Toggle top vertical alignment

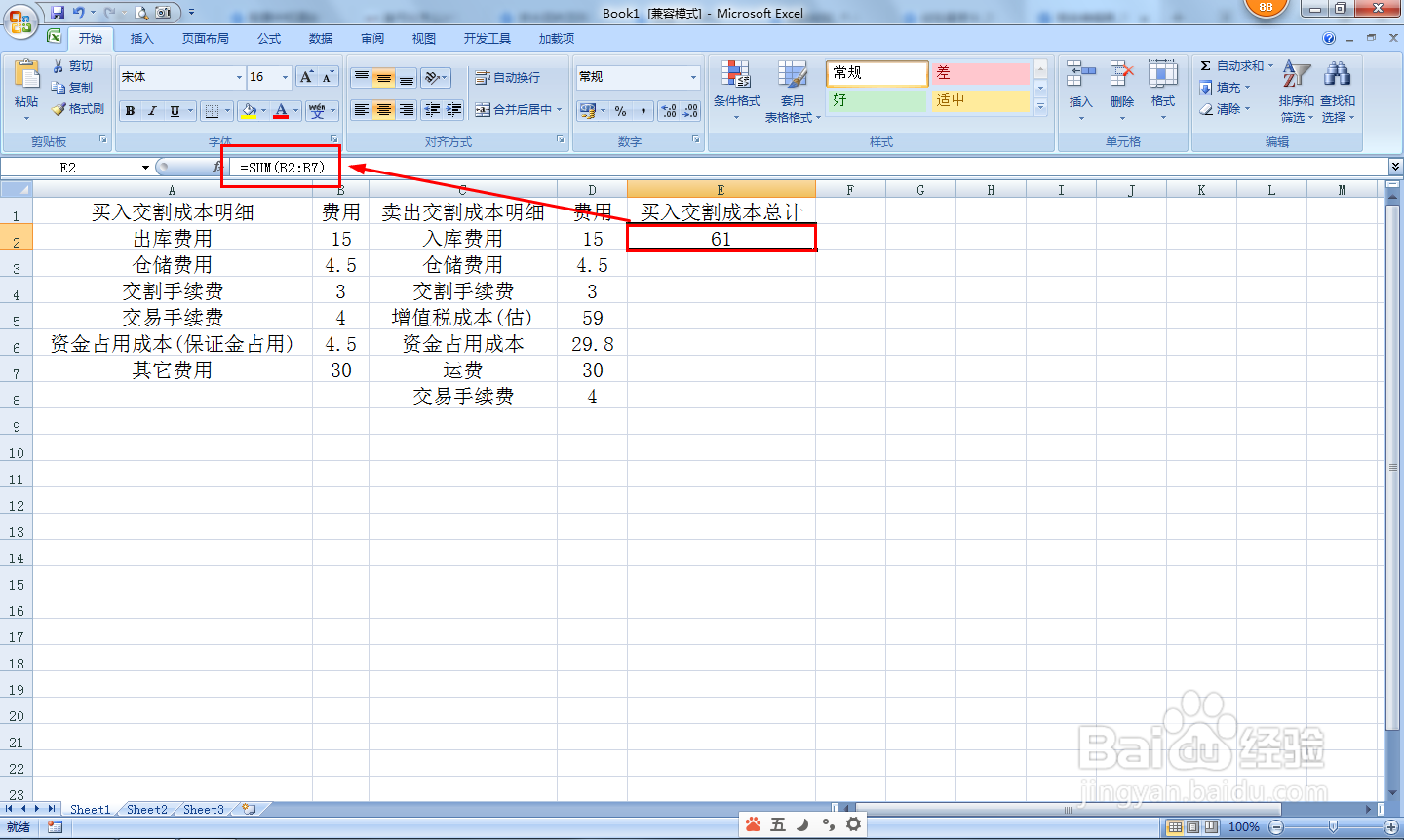(x=362, y=77)
